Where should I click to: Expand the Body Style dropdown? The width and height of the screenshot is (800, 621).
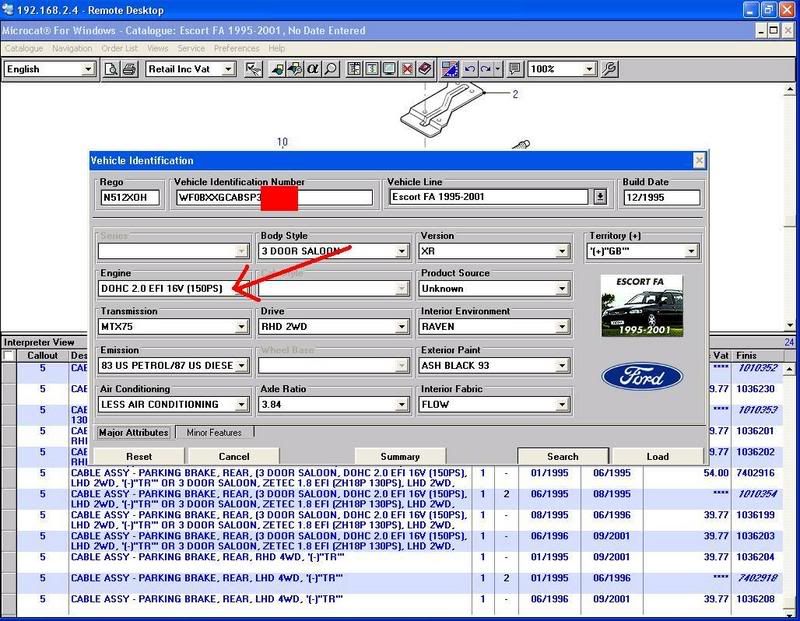[x=402, y=251]
